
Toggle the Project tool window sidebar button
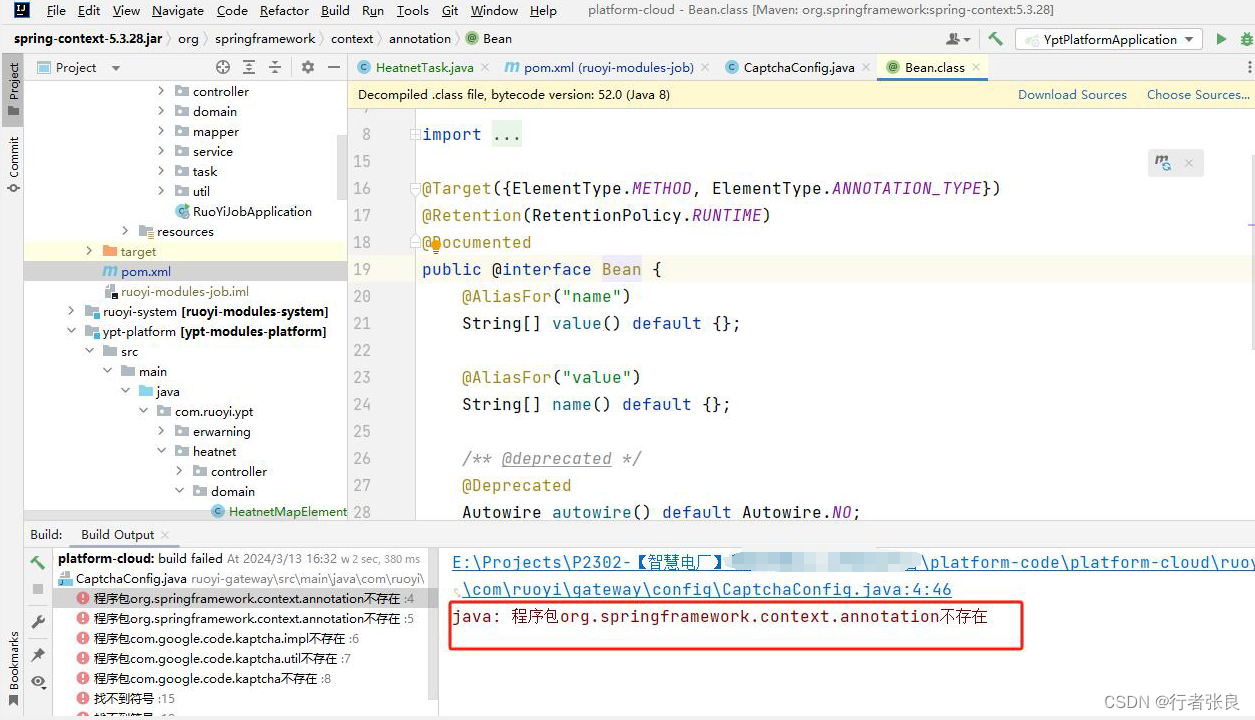[13, 86]
